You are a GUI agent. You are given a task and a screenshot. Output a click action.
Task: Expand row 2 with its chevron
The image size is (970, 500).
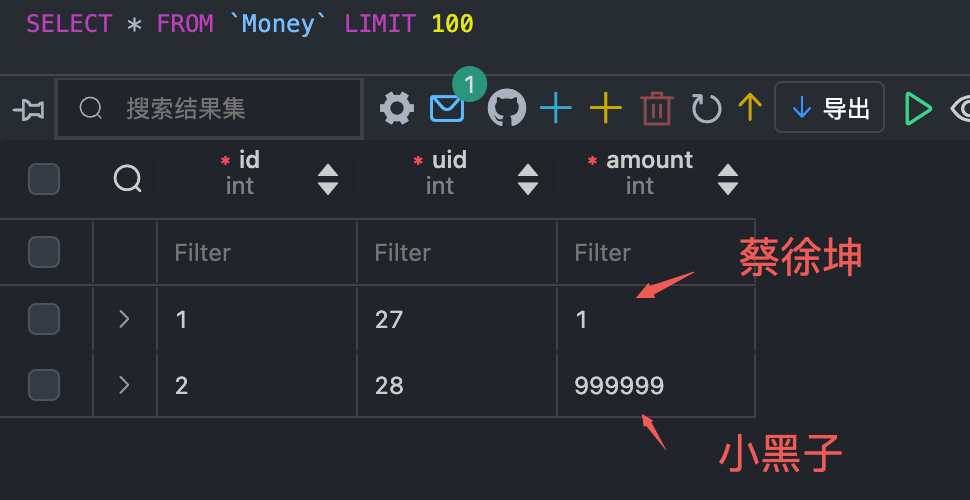(124, 385)
